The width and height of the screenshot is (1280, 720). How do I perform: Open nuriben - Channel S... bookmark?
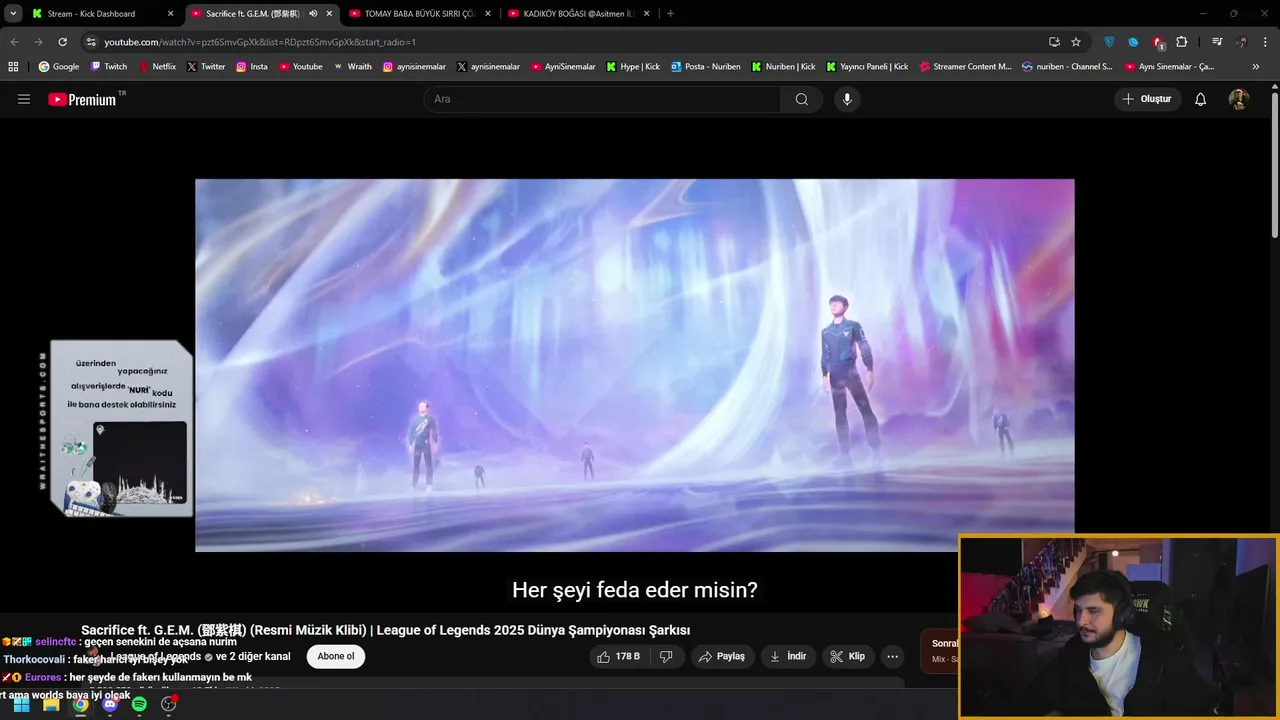(1067, 67)
